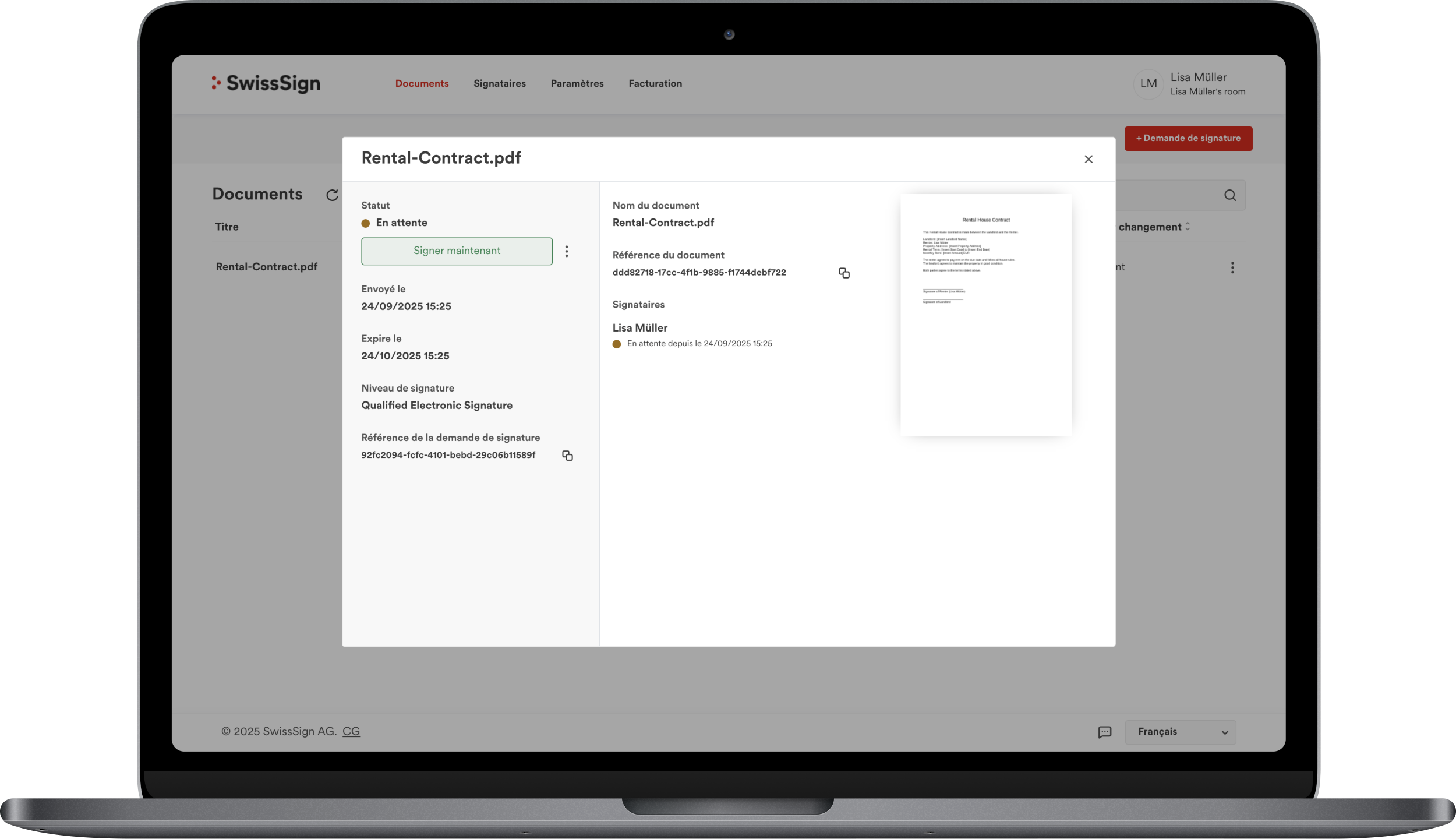Copy the signature request reference
This screenshot has width=1456, height=839.
click(x=567, y=456)
